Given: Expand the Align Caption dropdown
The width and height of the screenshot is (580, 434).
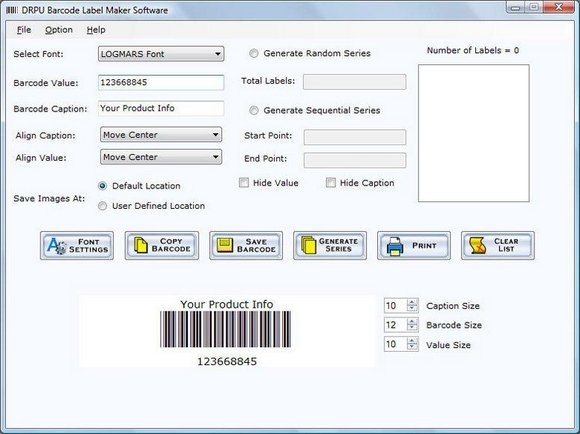Looking at the screenshot, I should click(161, 135).
